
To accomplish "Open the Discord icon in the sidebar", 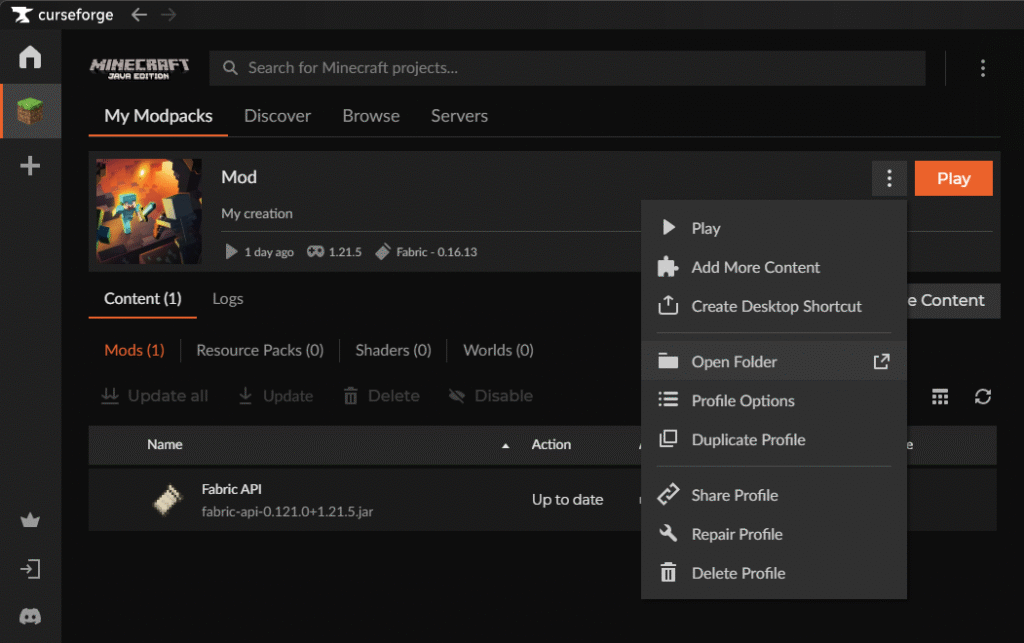I will click(x=30, y=616).
